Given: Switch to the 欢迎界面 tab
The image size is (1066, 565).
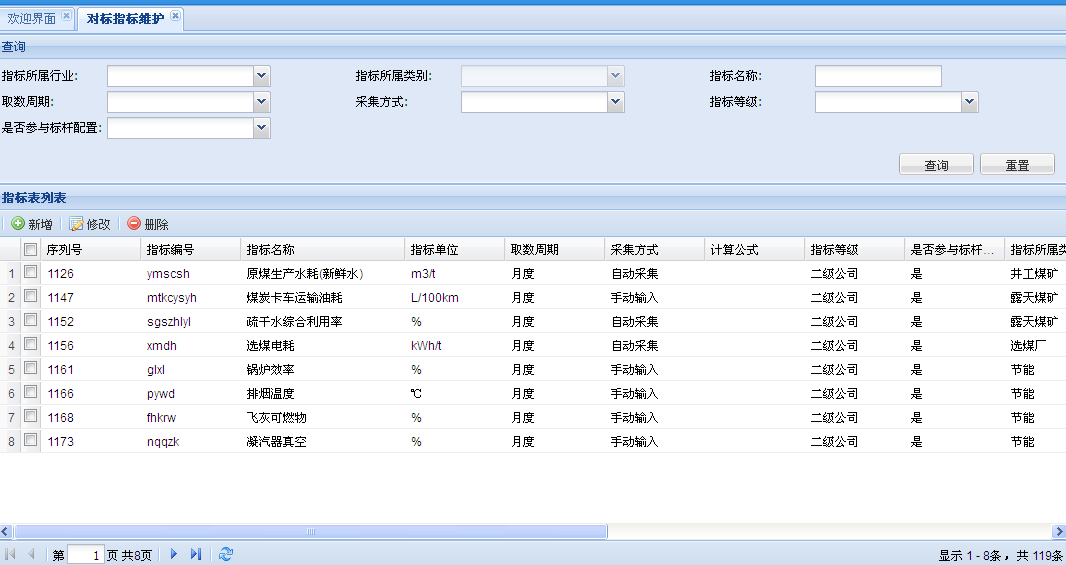Looking at the screenshot, I should pyautogui.click(x=32, y=18).
